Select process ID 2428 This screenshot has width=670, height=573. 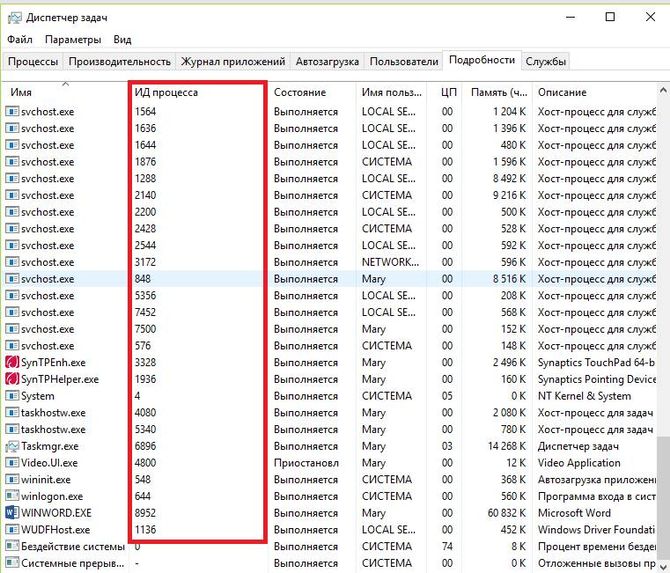(x=145, y=229)
